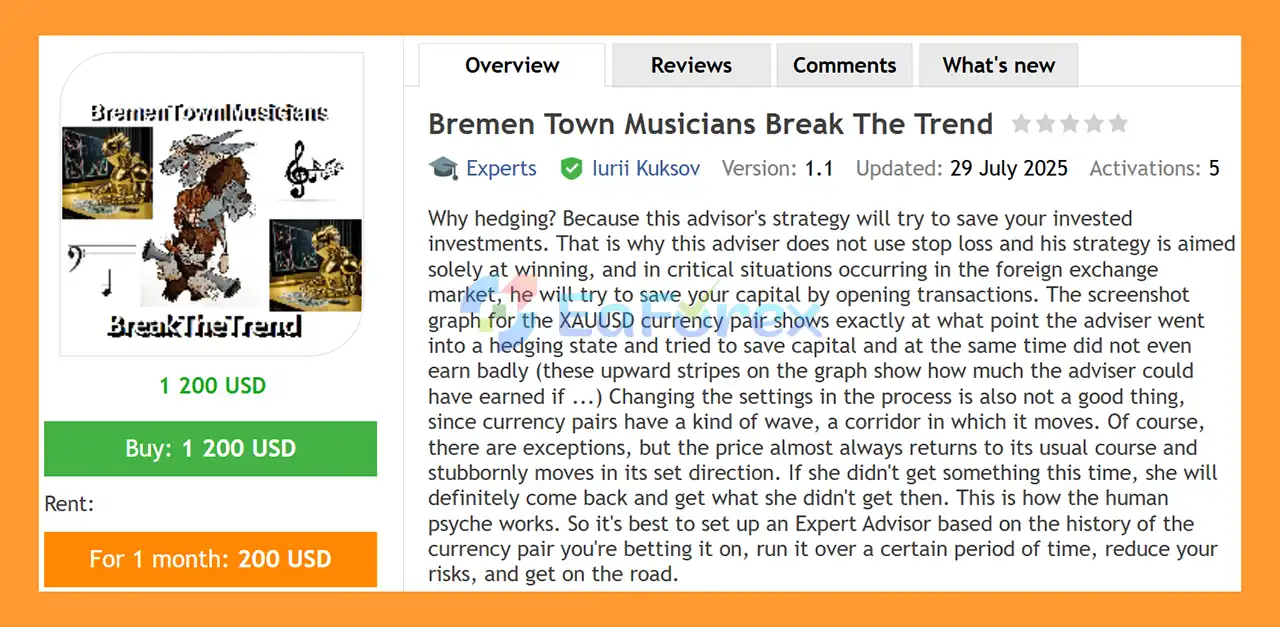Rate one star on first rating star
Image resolution: width=1280 pixels, height=627 pixels.
(1021, 124)
